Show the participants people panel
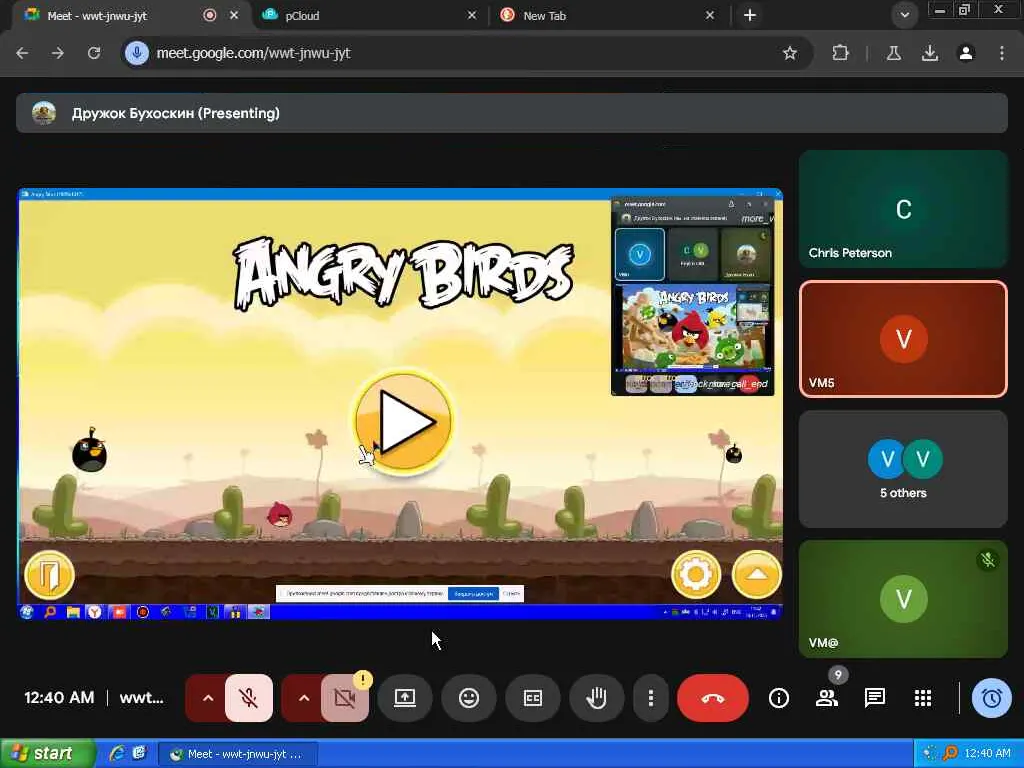The height and width of the screenshot is (768, 1024). point(827,698)
